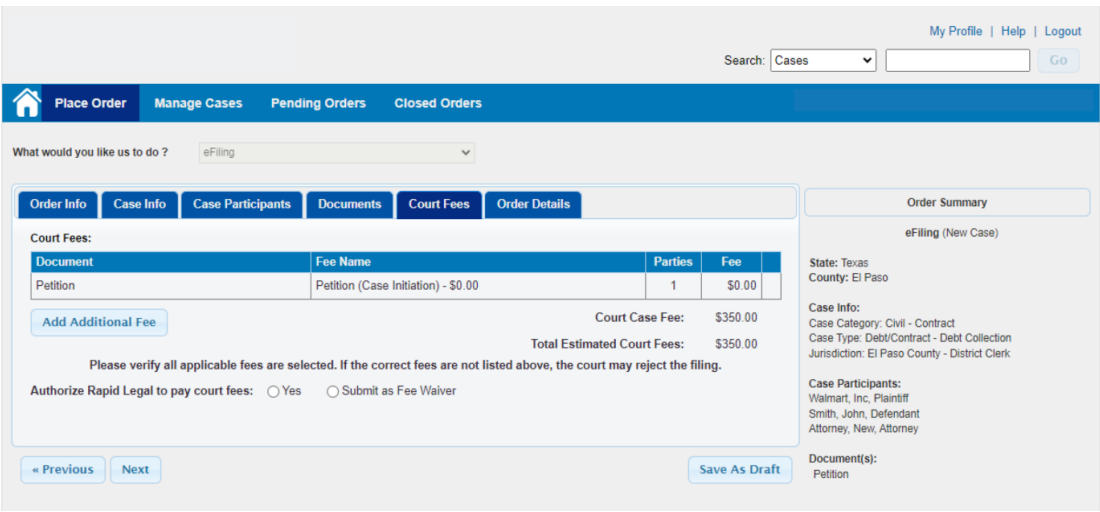Click the Home house icon
The width and height of the screenshot is (1100, 512).
[27, 103]
